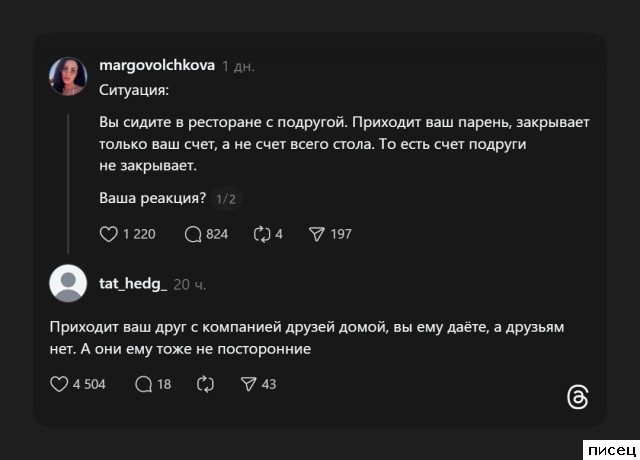Visit the tat_hedg_ username link
The image size is (640, 460).
coord(133,284)
